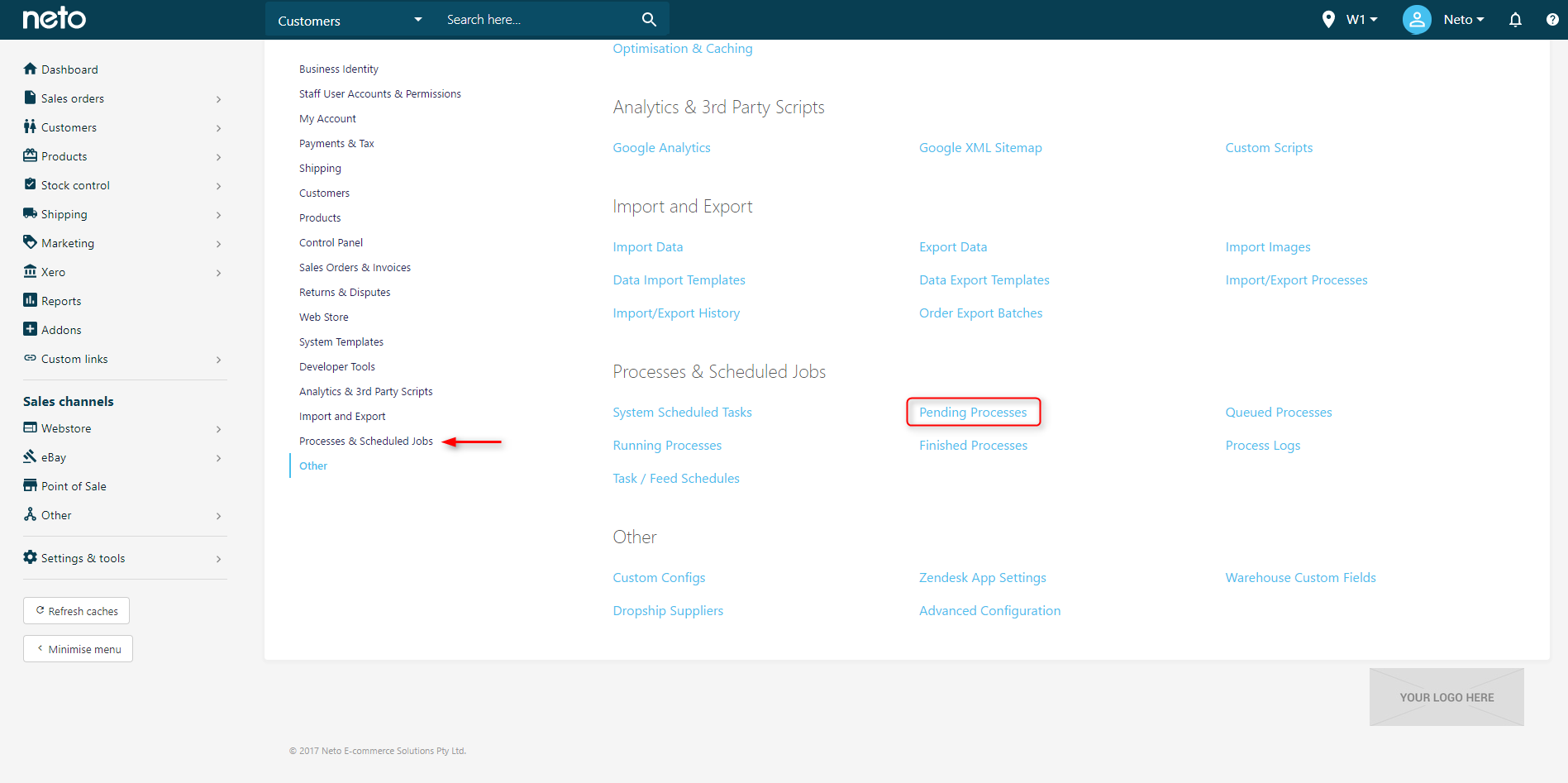Open the help question mark icon

point(1552,19)
